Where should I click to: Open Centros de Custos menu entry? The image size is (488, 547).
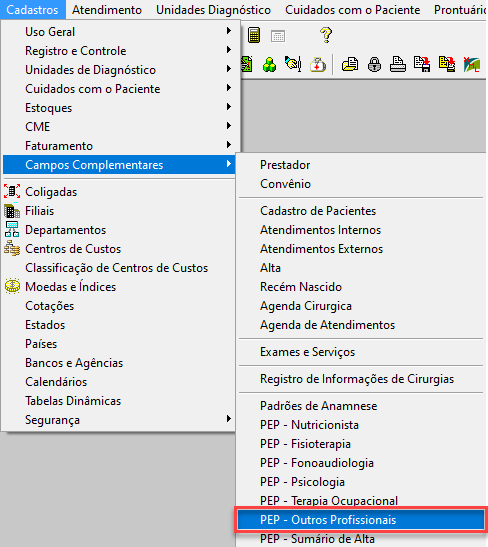(x=119, y=249)
